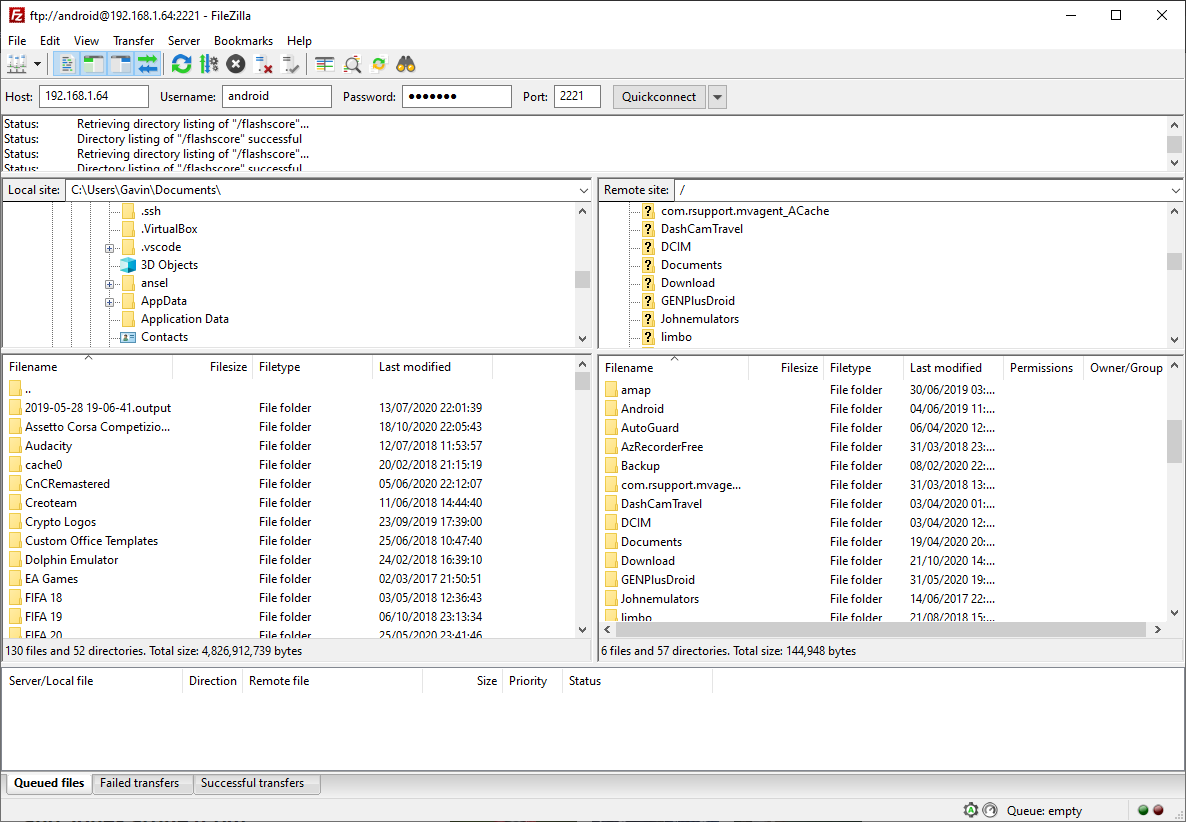
Task: Toggle remote directory tree display
Action: [121, 65]
